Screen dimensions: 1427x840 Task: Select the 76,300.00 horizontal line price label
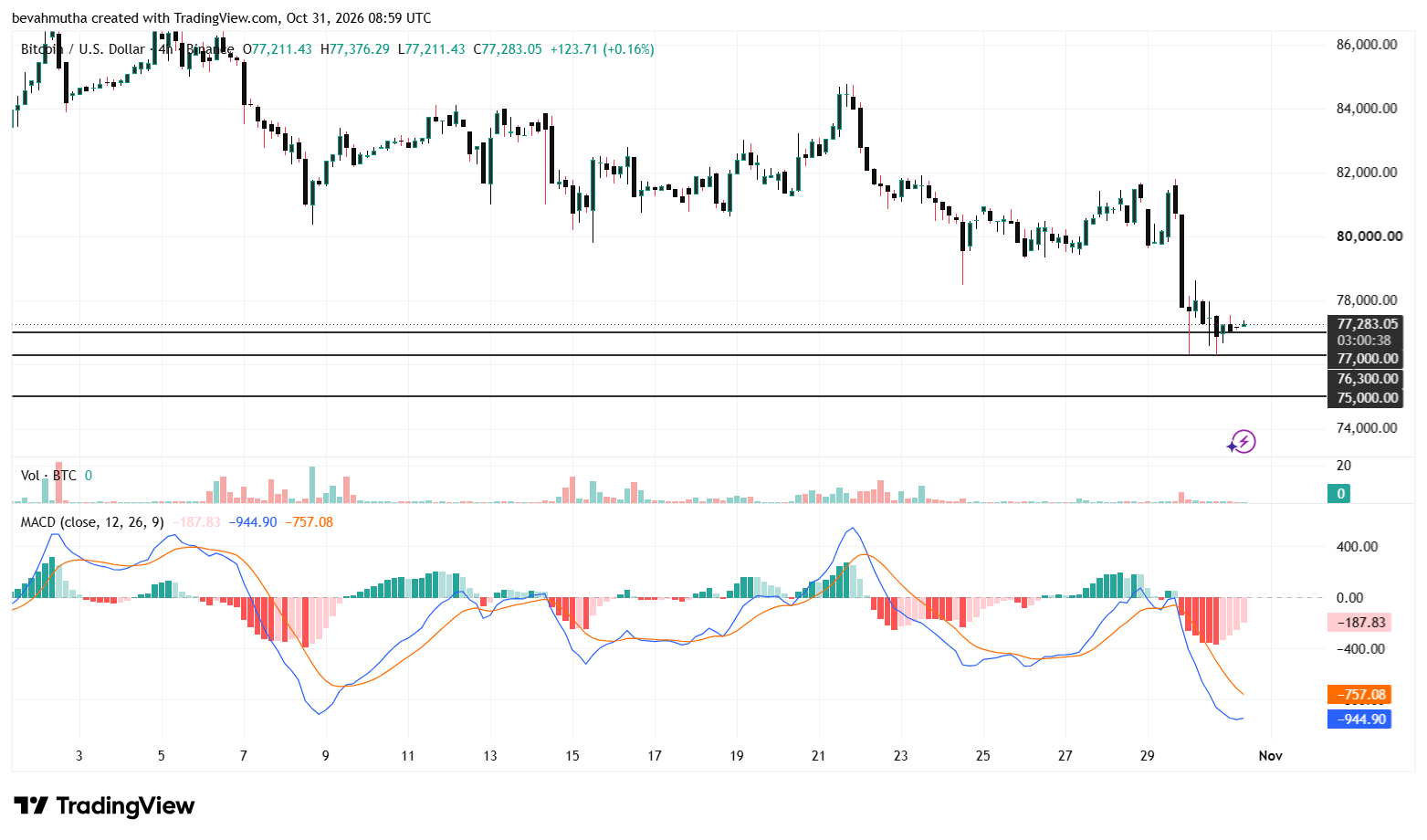click(x=1367, y=379)
